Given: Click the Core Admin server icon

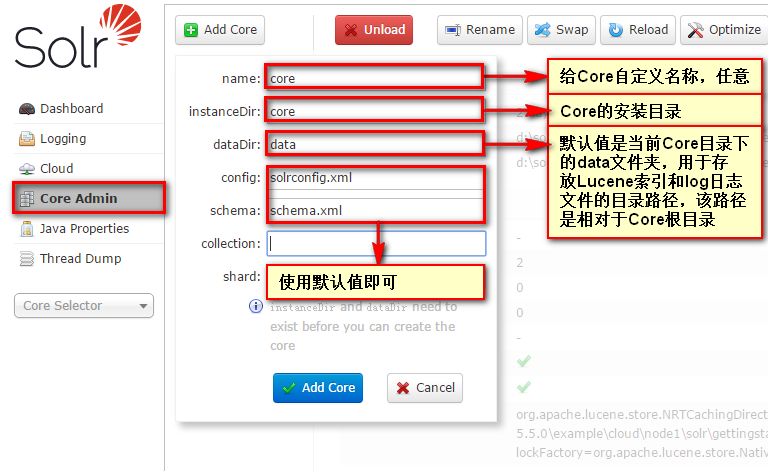Looking at the screenshot, I should point(27,199).
